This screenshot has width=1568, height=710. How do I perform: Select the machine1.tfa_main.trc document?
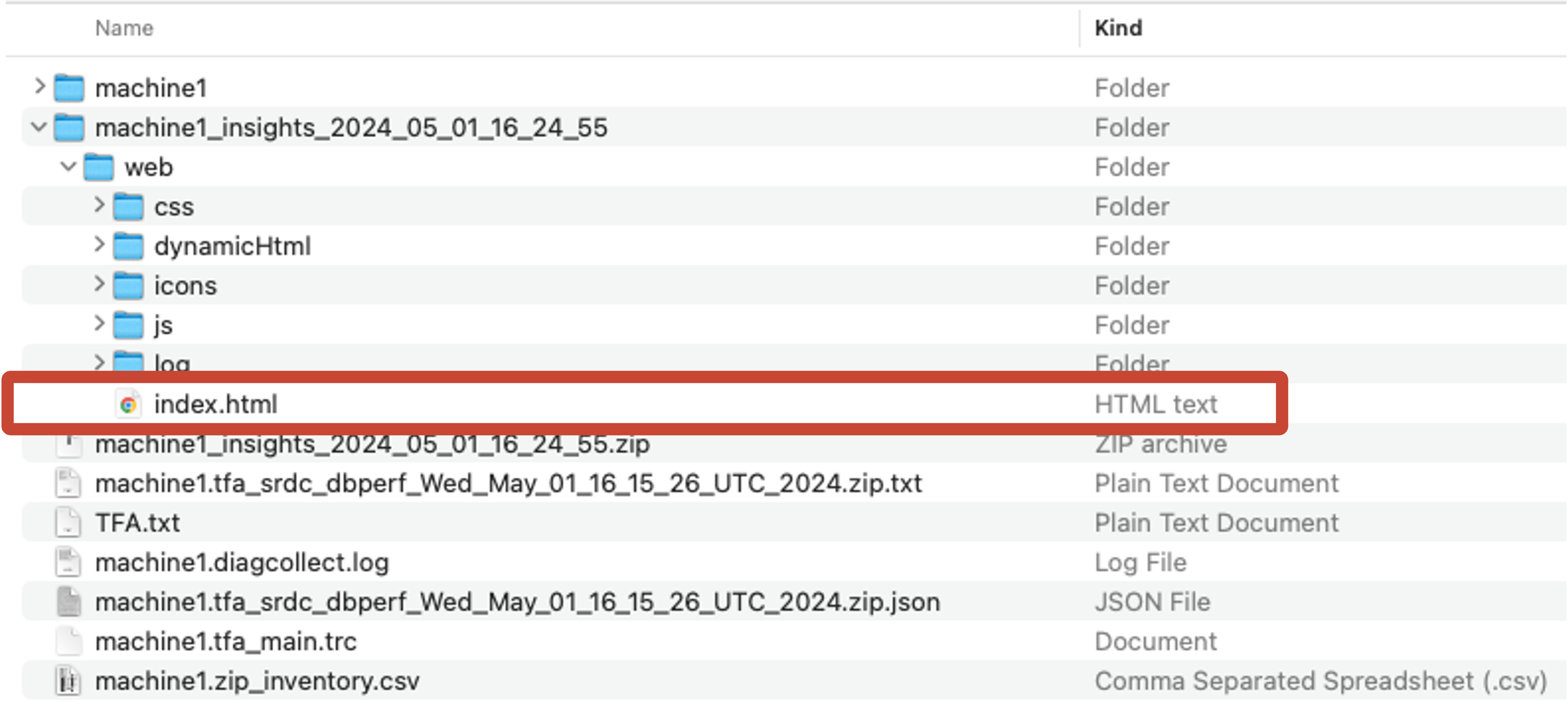click(226, 641)
